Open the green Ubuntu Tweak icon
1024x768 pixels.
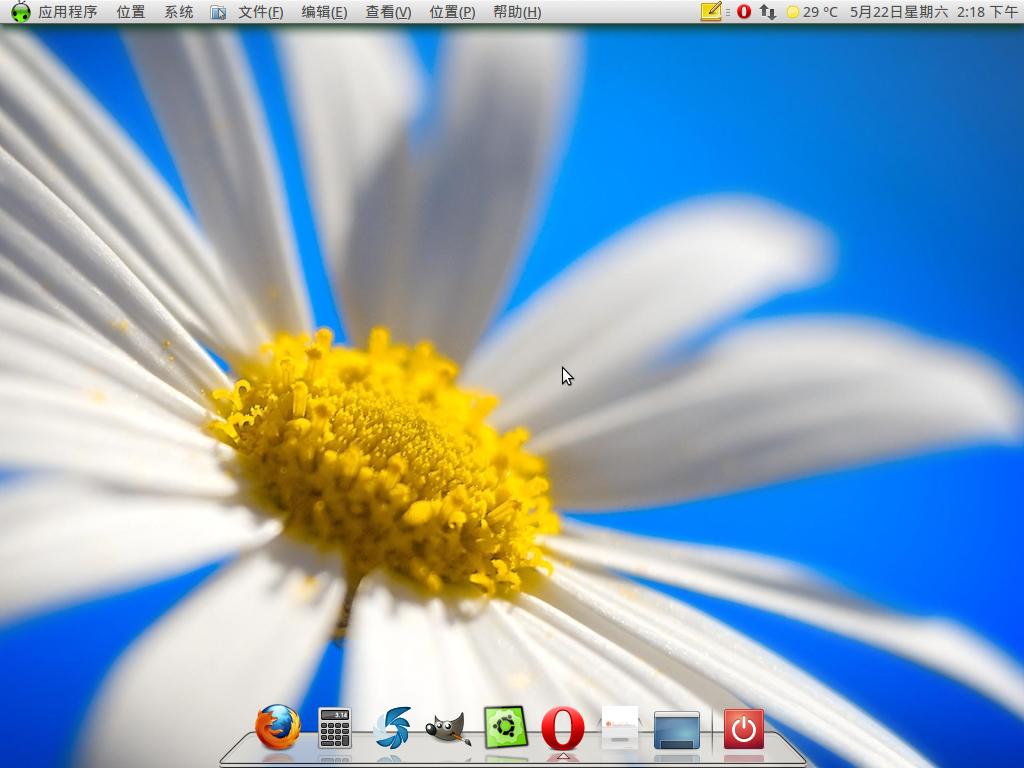coord(505,727)
